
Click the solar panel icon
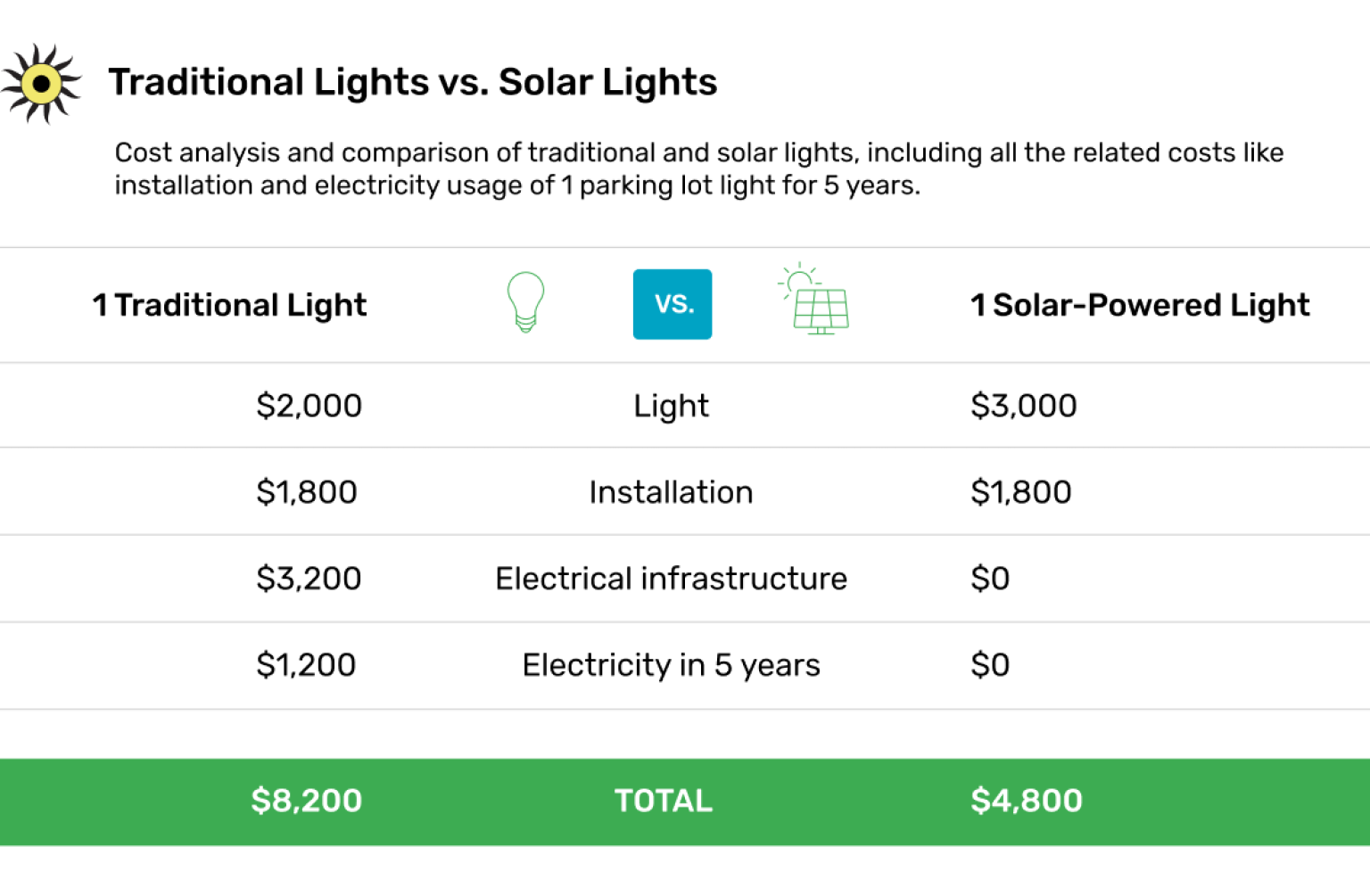[814, 300]
